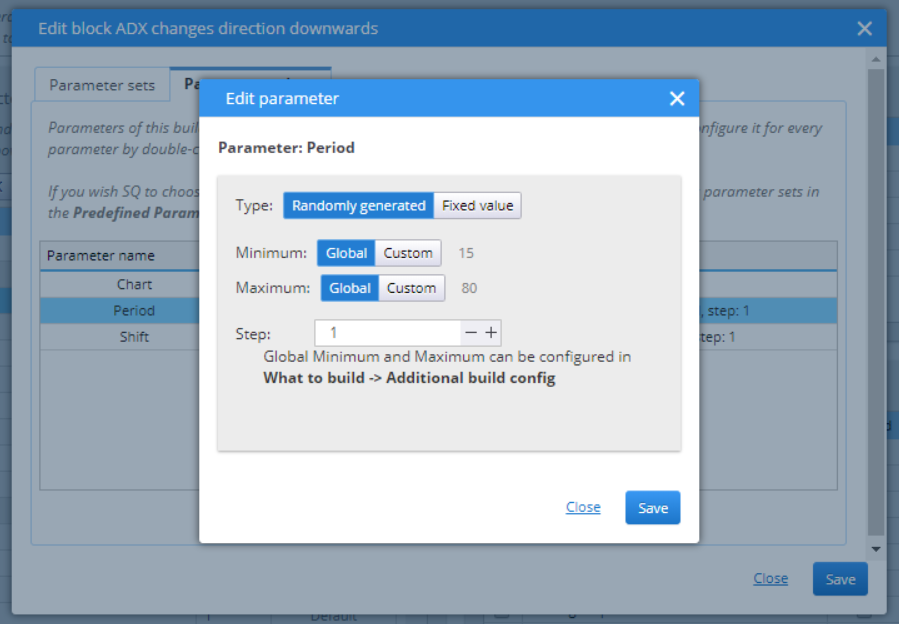
Task: Close the Edit parameter dialog with X
Action: pyautogui.click(x=677, y=99)
